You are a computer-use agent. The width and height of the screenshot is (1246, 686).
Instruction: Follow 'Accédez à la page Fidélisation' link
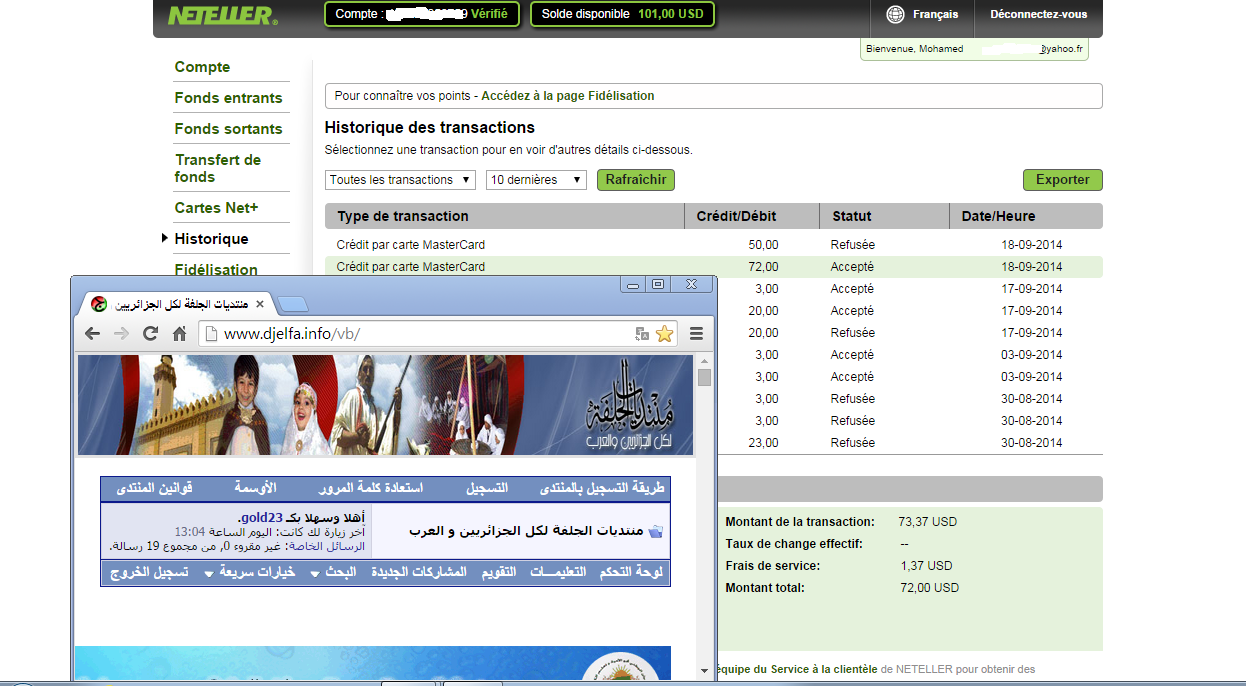[568, 96]
